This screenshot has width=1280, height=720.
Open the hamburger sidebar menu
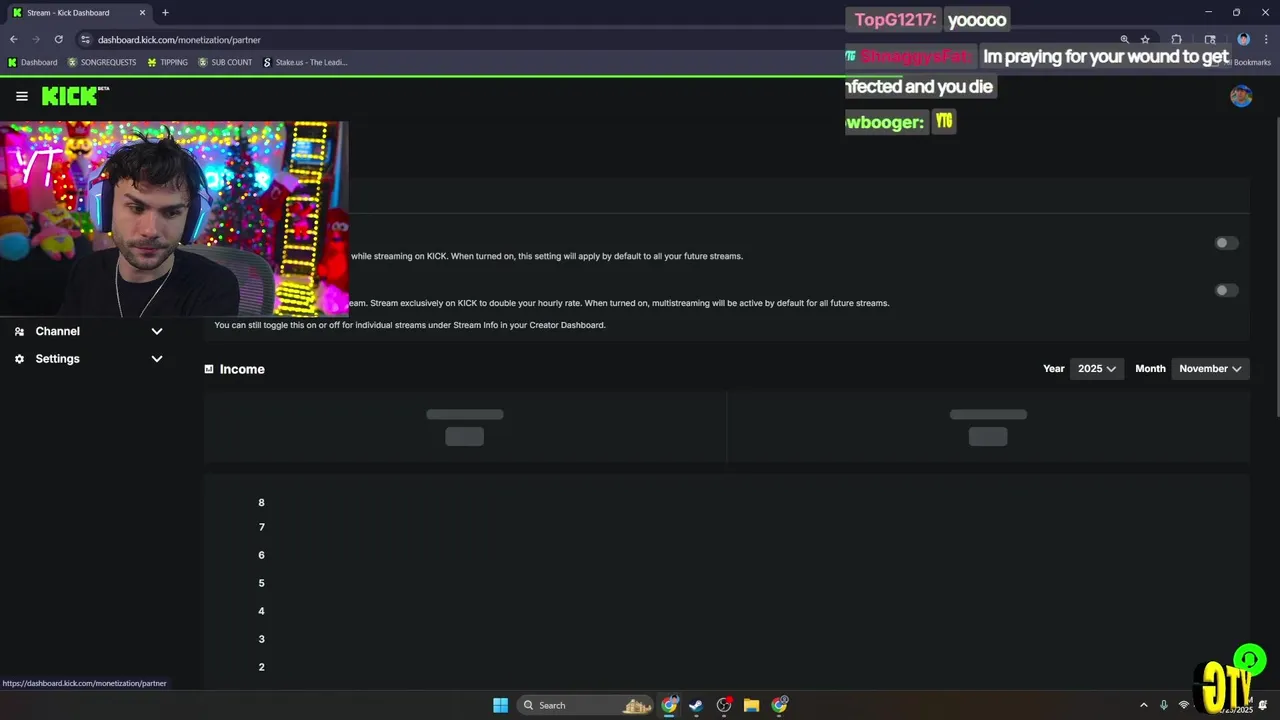(22, 96)
